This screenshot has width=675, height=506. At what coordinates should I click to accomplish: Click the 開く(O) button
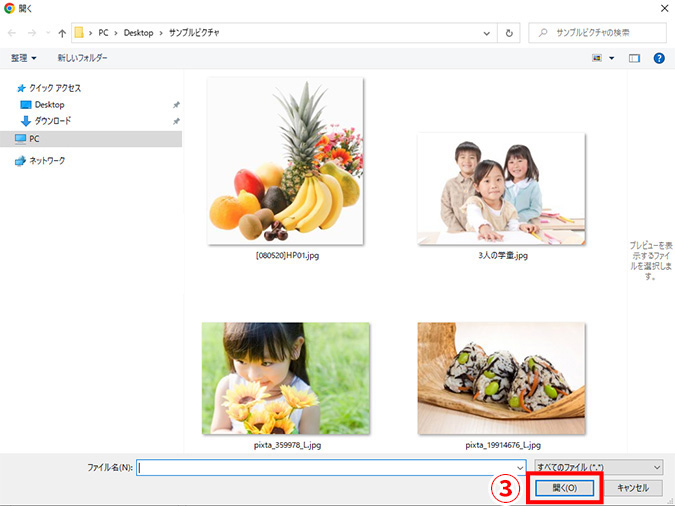pyautogui.click(x=564, y=488)
